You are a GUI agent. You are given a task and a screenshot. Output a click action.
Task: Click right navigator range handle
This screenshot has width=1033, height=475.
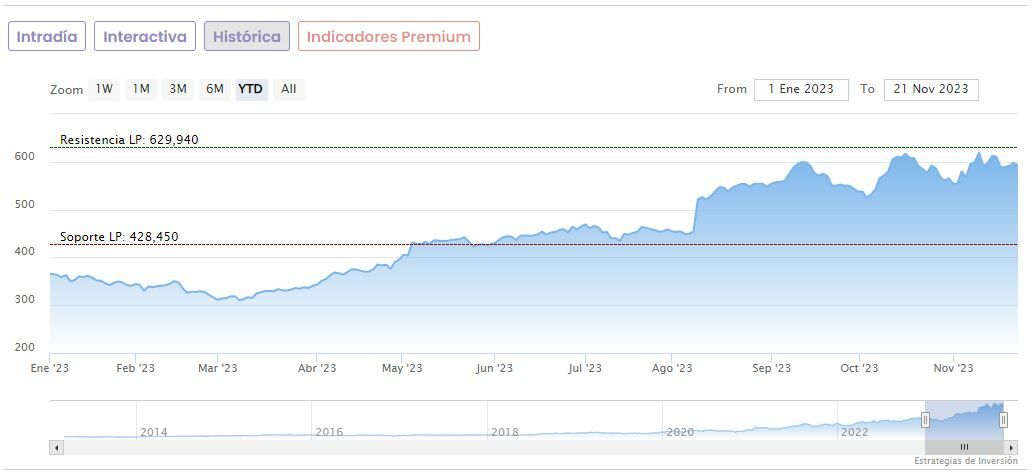coord(1003,420)
